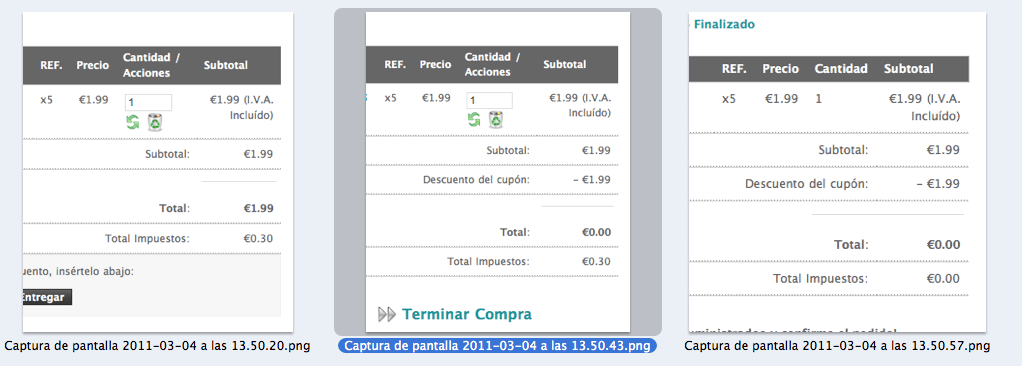This screenshot has width=1022, height=366.
Task: Click Precio column header in selected thumbnail
Action: [435, 64]
